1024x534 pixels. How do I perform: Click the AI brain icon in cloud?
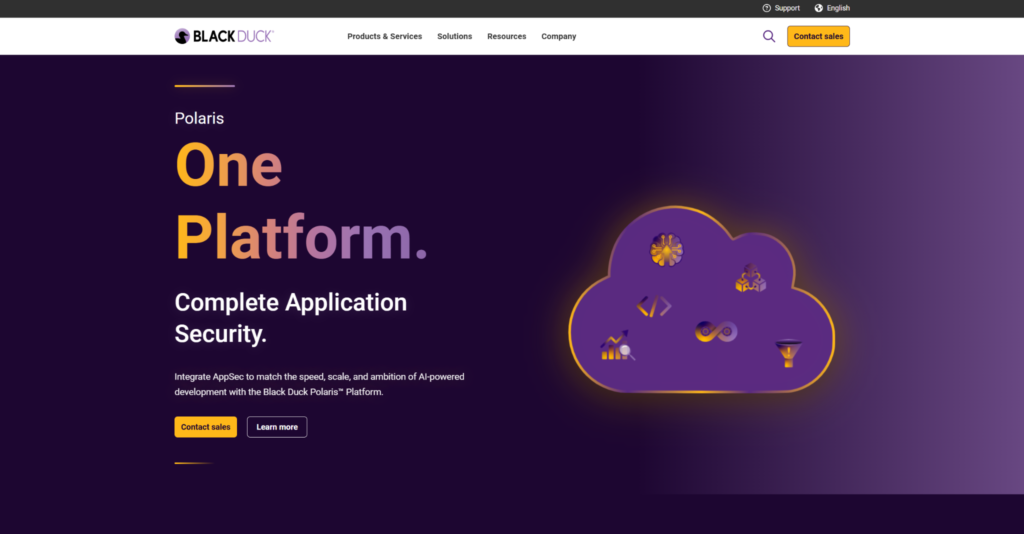pos(666,250)
